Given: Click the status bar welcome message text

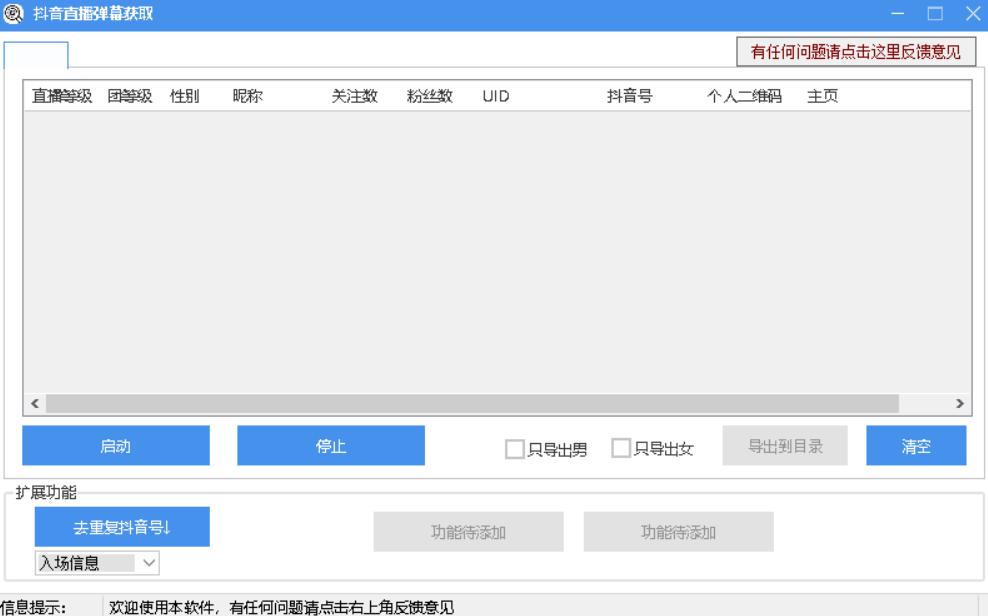Looking at the screenshot, I should click(281, 607).
